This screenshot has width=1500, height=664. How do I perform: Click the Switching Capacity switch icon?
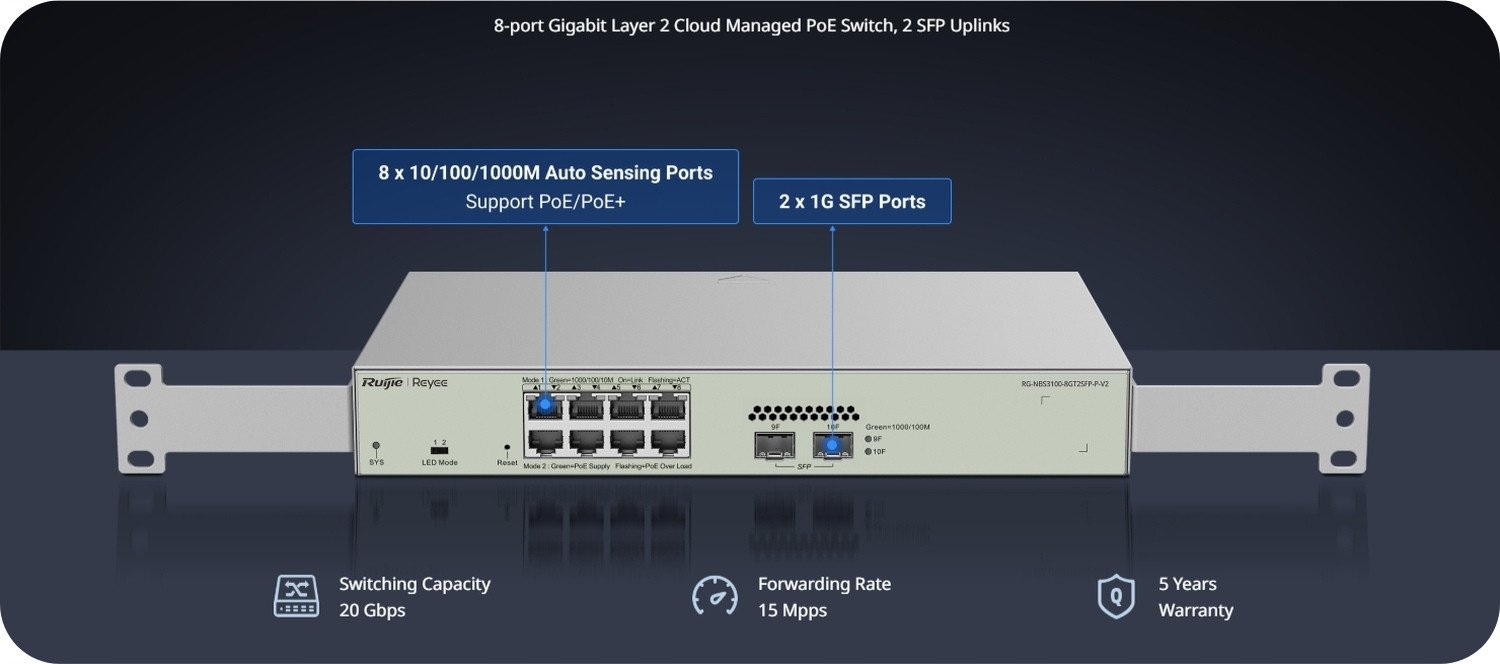coord(296,596)
